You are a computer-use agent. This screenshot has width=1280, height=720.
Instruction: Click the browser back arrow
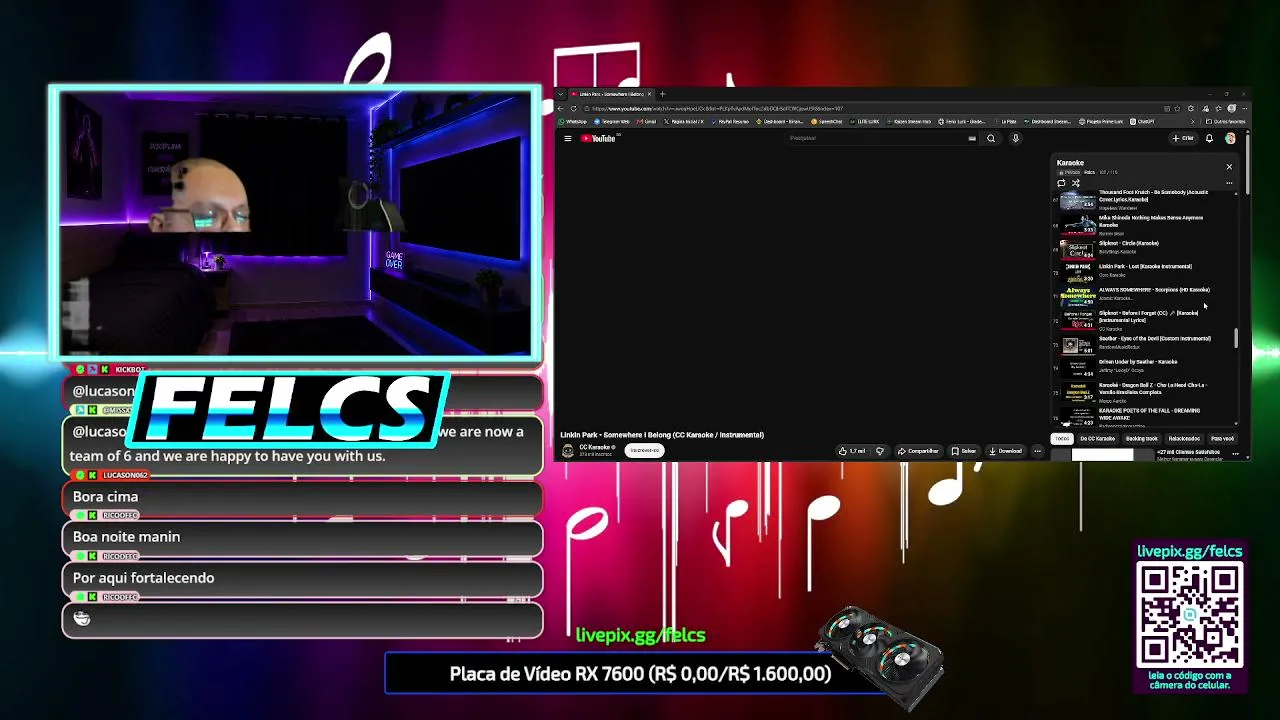tap(561, 108)
